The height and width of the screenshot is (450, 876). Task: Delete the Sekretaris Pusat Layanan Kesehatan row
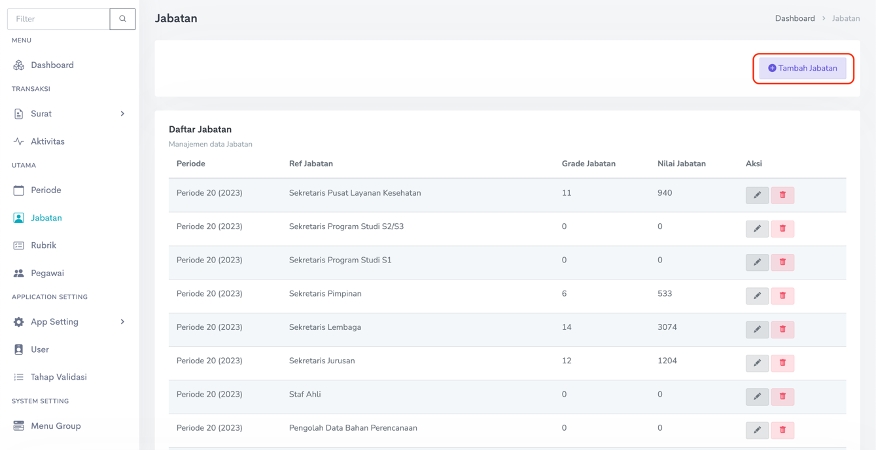tap(782, 195)
